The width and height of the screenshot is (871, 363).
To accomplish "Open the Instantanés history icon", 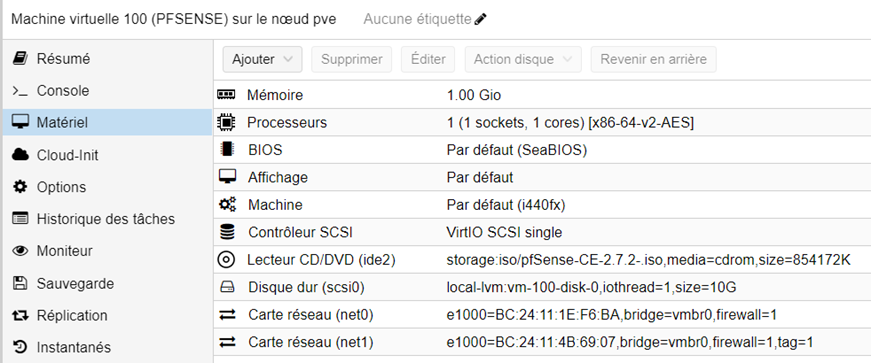I will (x=20, y=347).
